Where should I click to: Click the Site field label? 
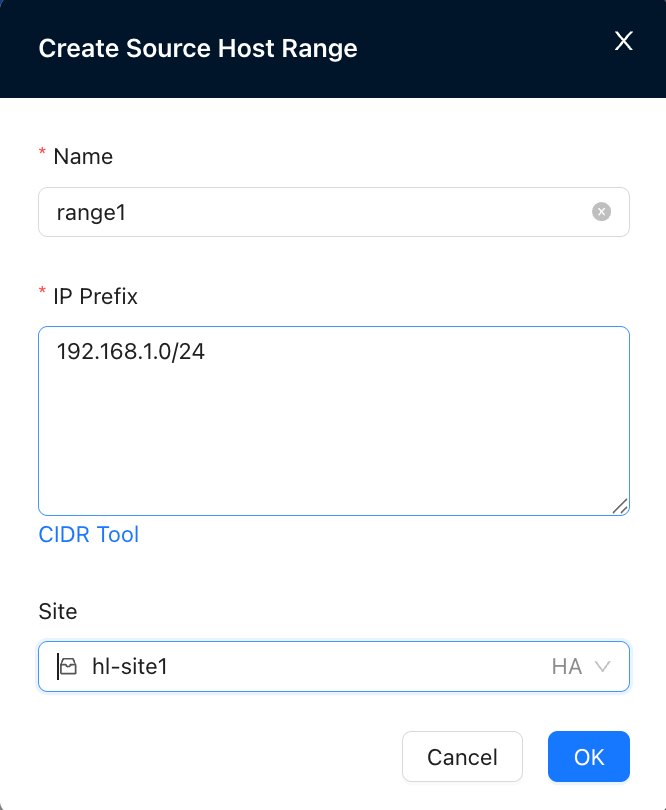coord(58,612)
